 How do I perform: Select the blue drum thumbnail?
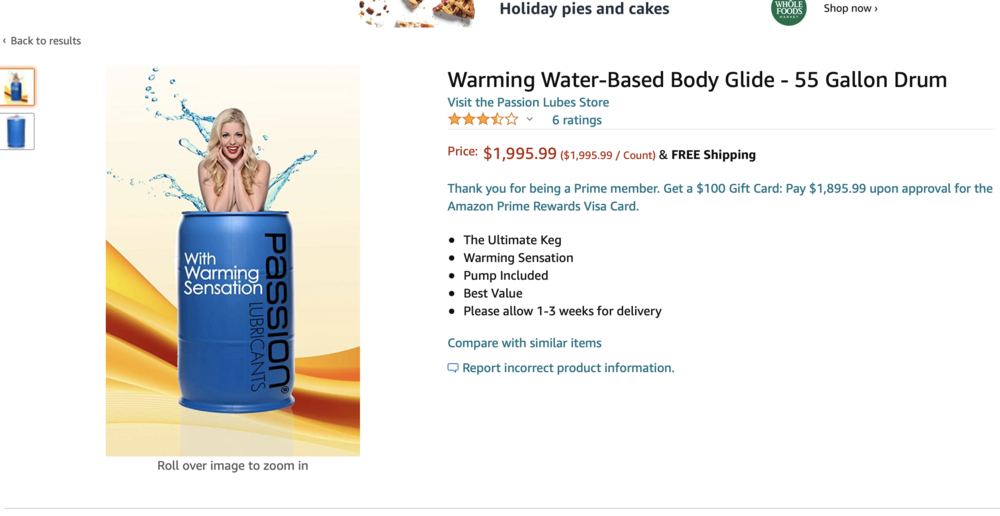pyautogui.click(x=17, y=132)
